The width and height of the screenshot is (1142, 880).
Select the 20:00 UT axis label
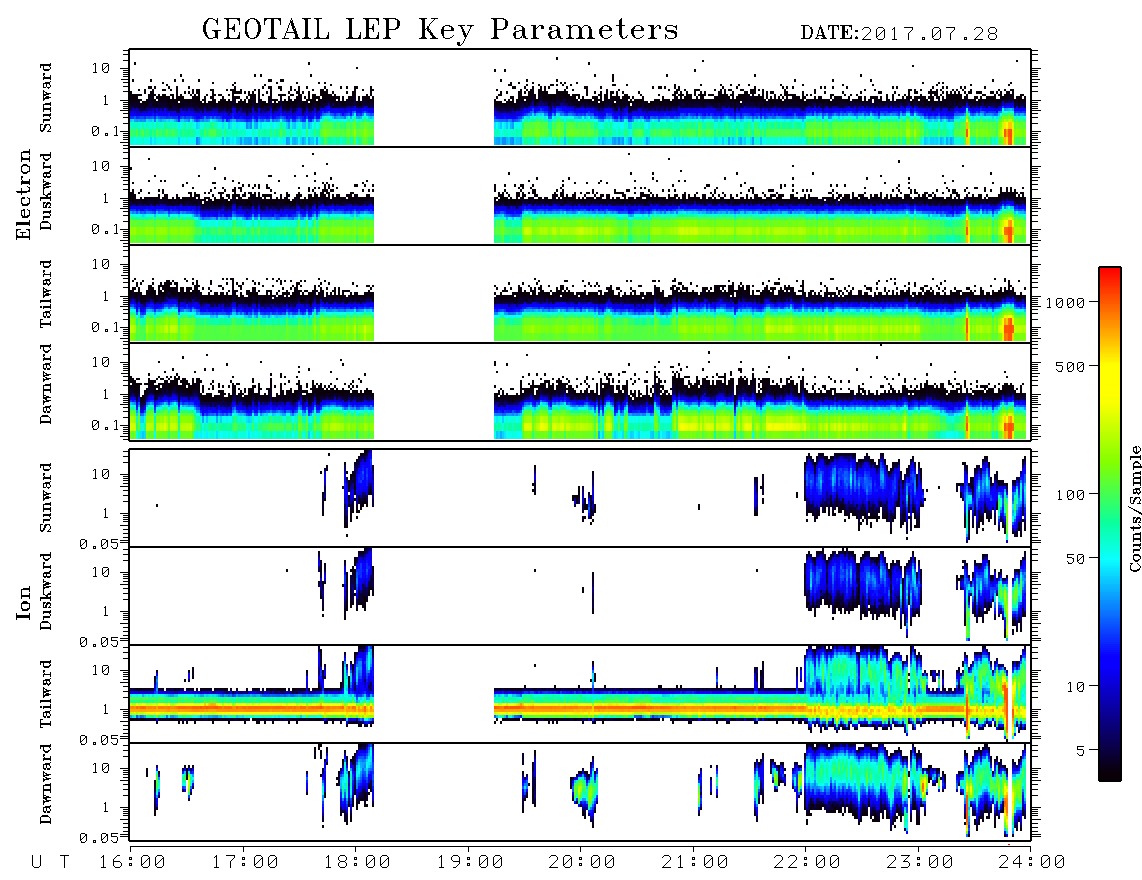pos(582,863)
